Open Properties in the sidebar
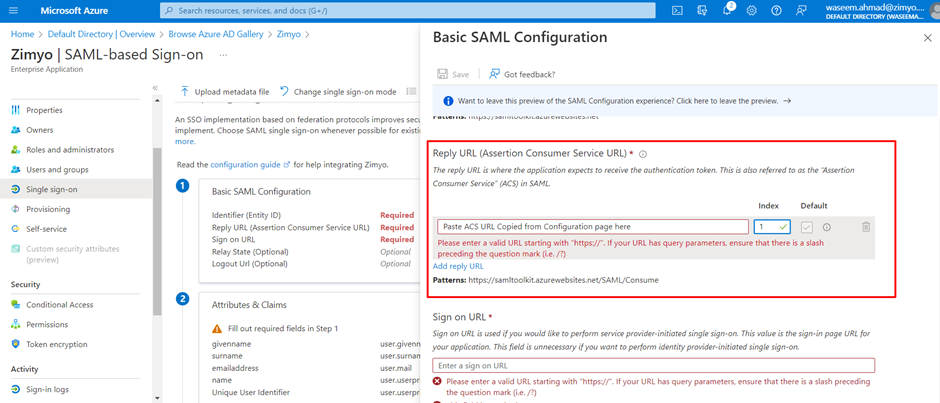The width and height of the screenshot is (940, 403). (x=44, y=110)
